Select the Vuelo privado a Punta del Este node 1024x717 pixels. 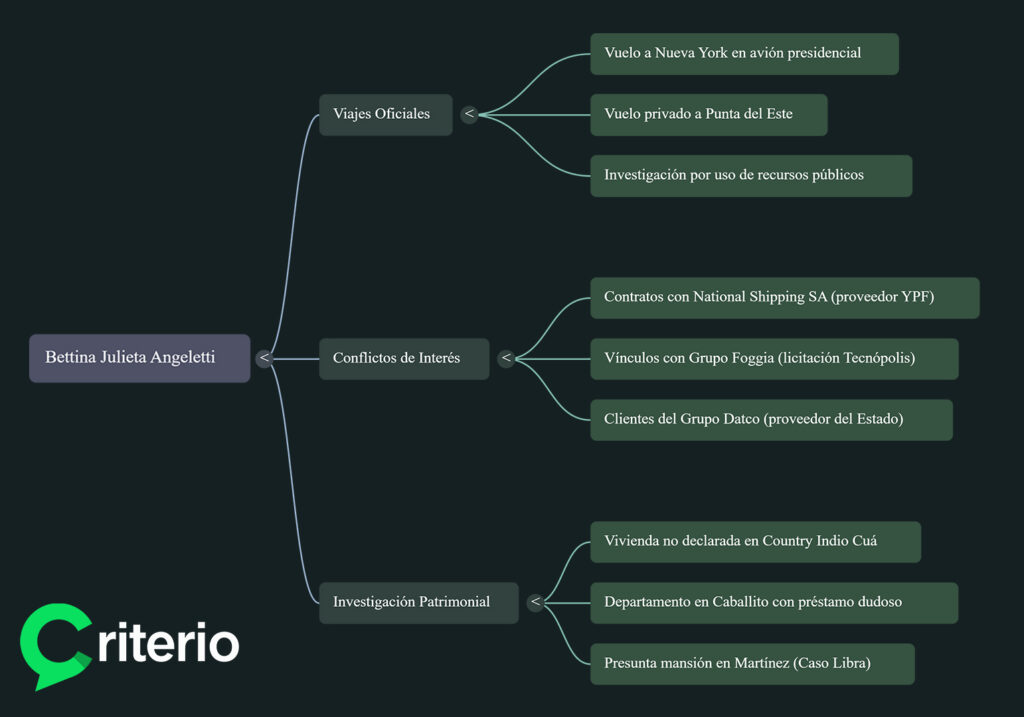tap(708, 114)
